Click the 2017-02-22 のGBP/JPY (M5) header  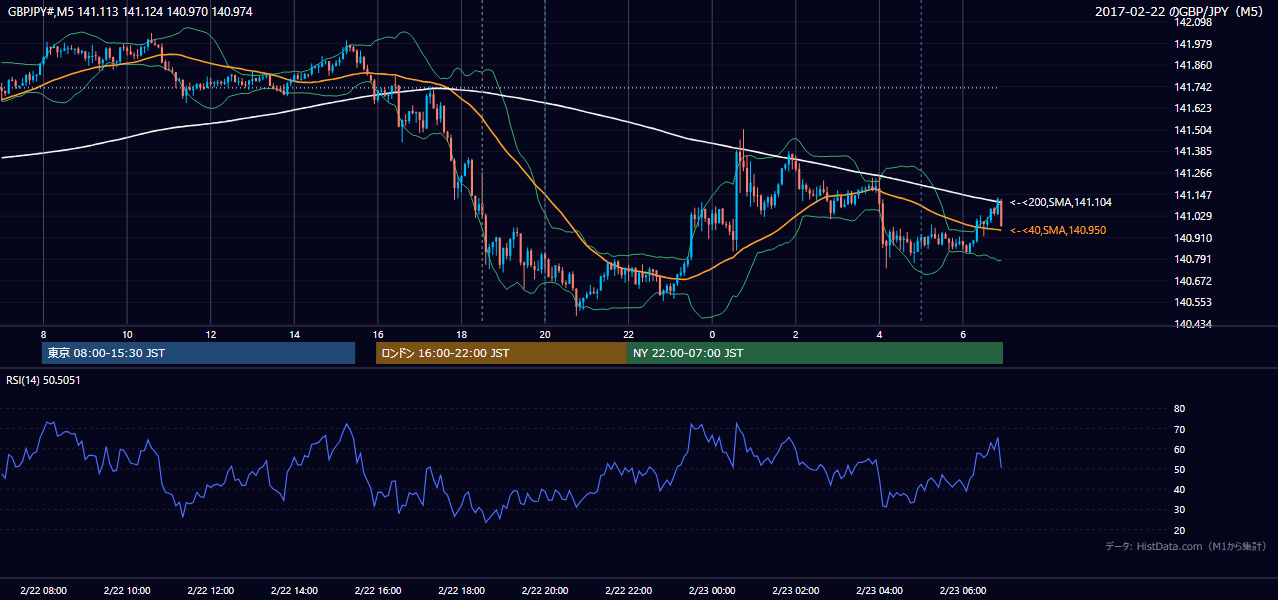(1181, 11)
